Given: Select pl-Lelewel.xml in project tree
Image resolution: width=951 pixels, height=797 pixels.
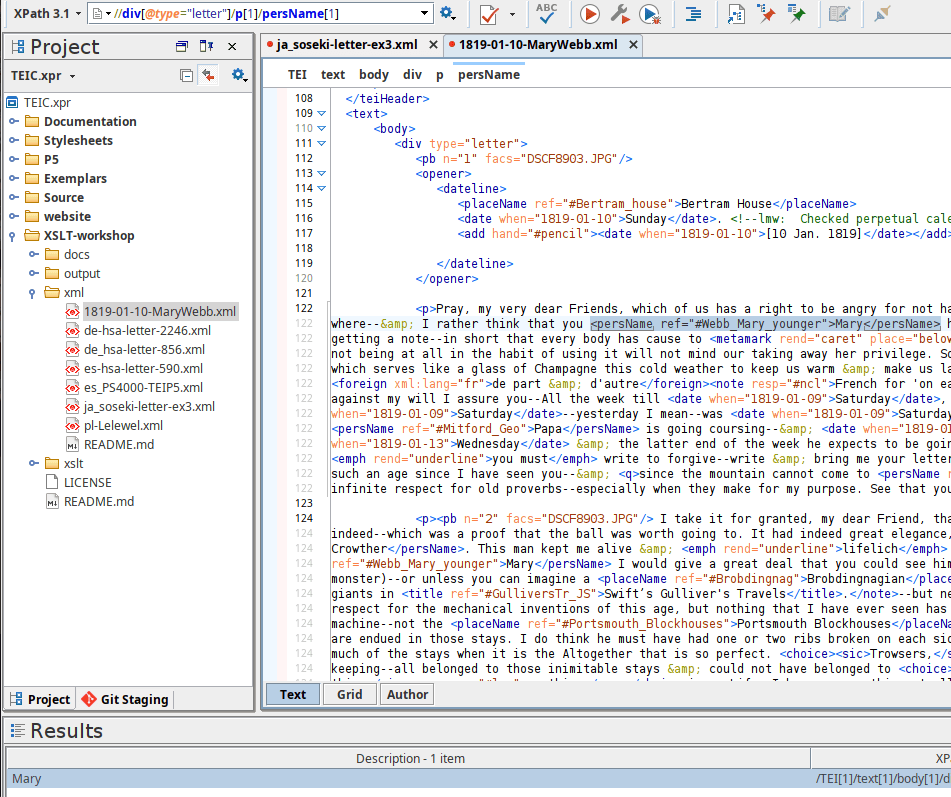Looking at the screenshot, I should pyautogui.click(x=123, y=426).
